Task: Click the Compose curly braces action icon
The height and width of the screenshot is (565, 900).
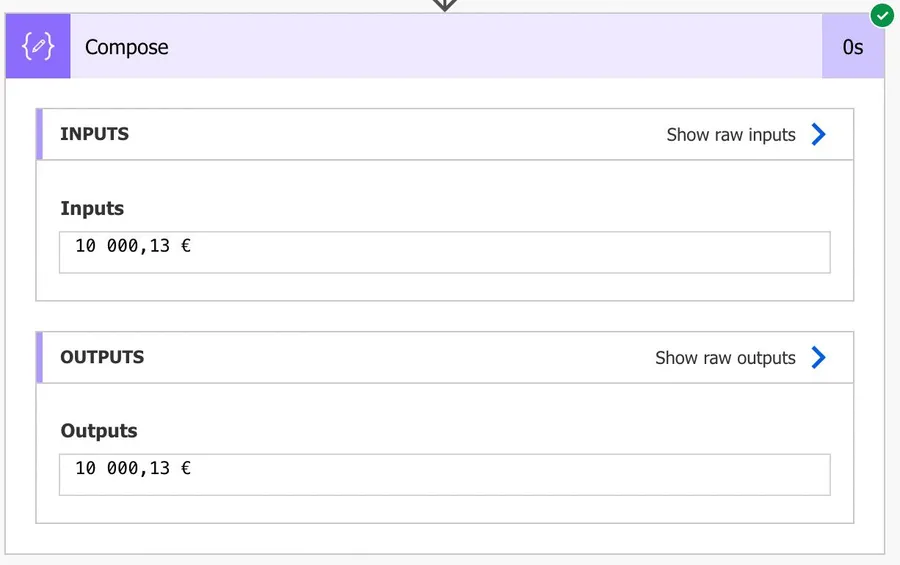Action: click(38, 47)
